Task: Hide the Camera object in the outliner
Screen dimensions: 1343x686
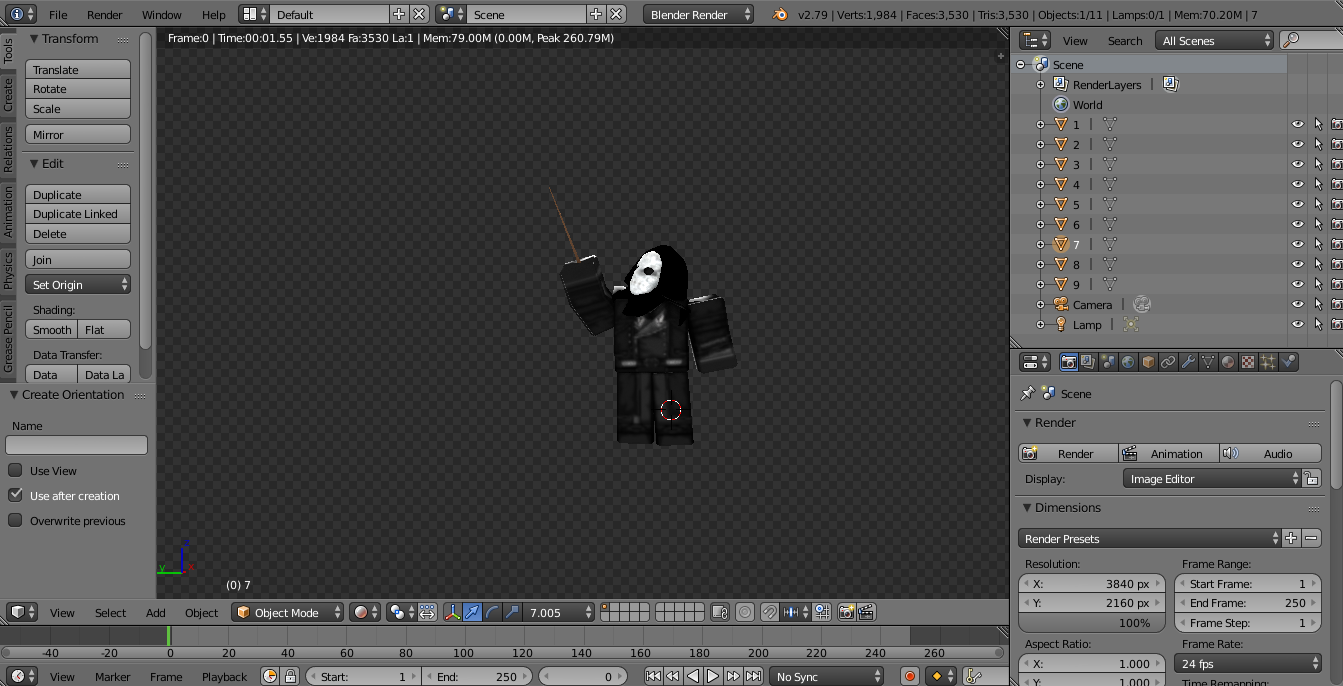Action: pos(1297,305)
